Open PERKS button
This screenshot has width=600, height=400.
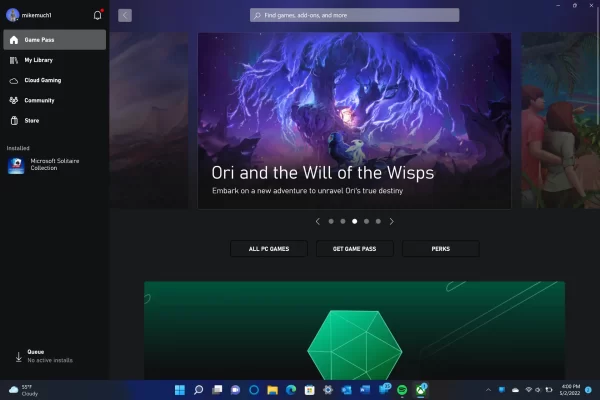(440, 249)
